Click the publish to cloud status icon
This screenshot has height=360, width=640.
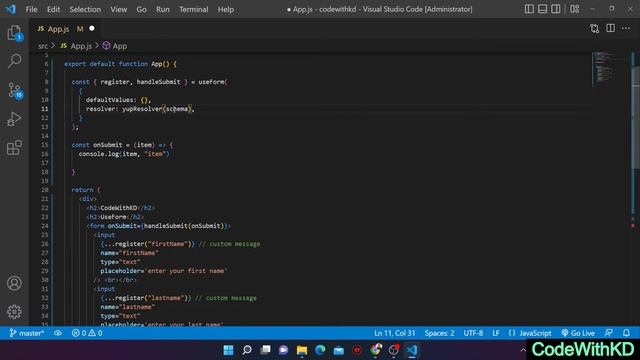pyautogui.click(x=58, y=333)
